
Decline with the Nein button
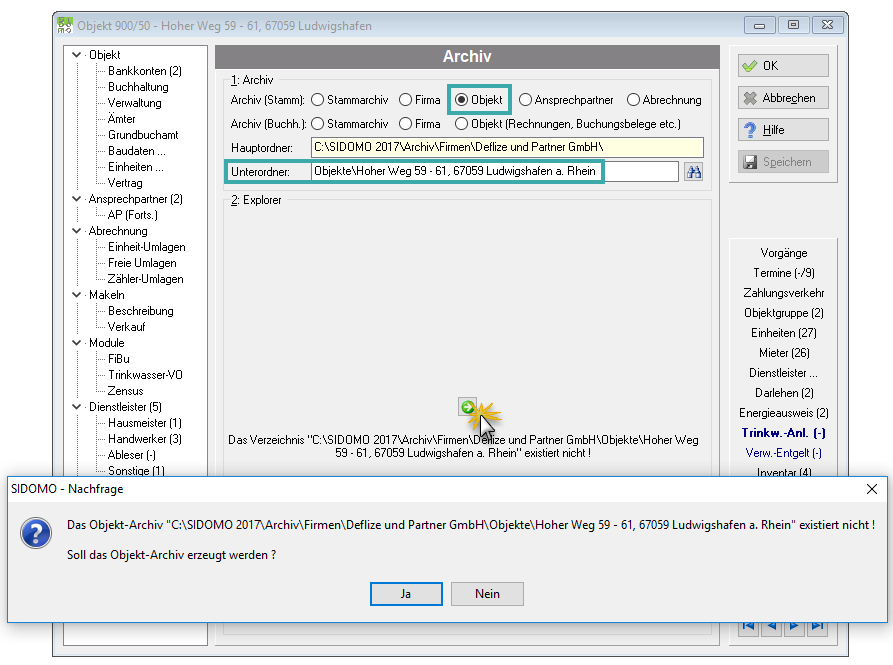[487, 594]
